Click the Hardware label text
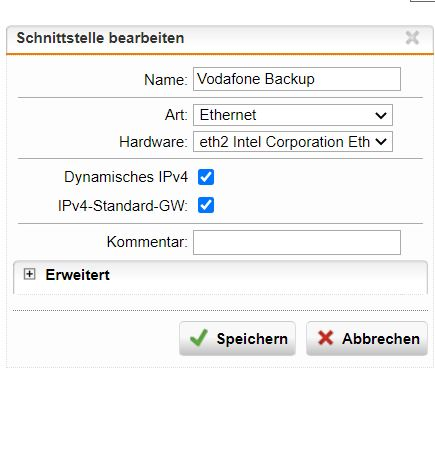The height and width of the screenshot is (465, 435). 153,142
